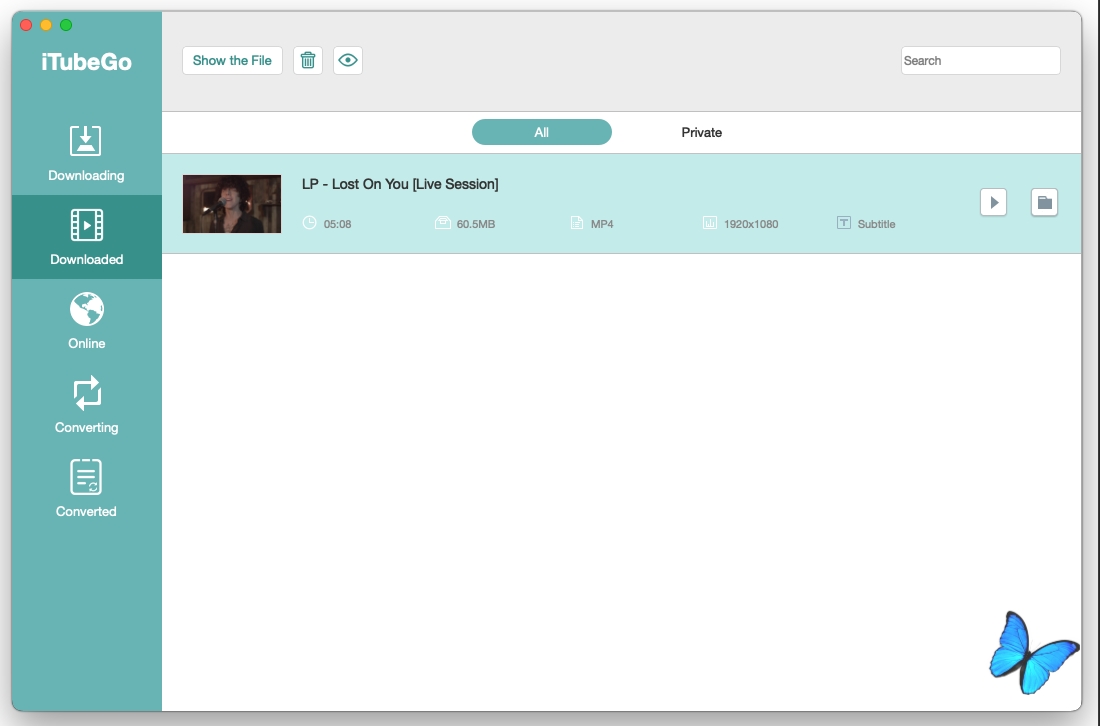The image size is (1100, 726).
Task: Switch to the Private tab
Action: pyautogui.click(x=702, y=132)
